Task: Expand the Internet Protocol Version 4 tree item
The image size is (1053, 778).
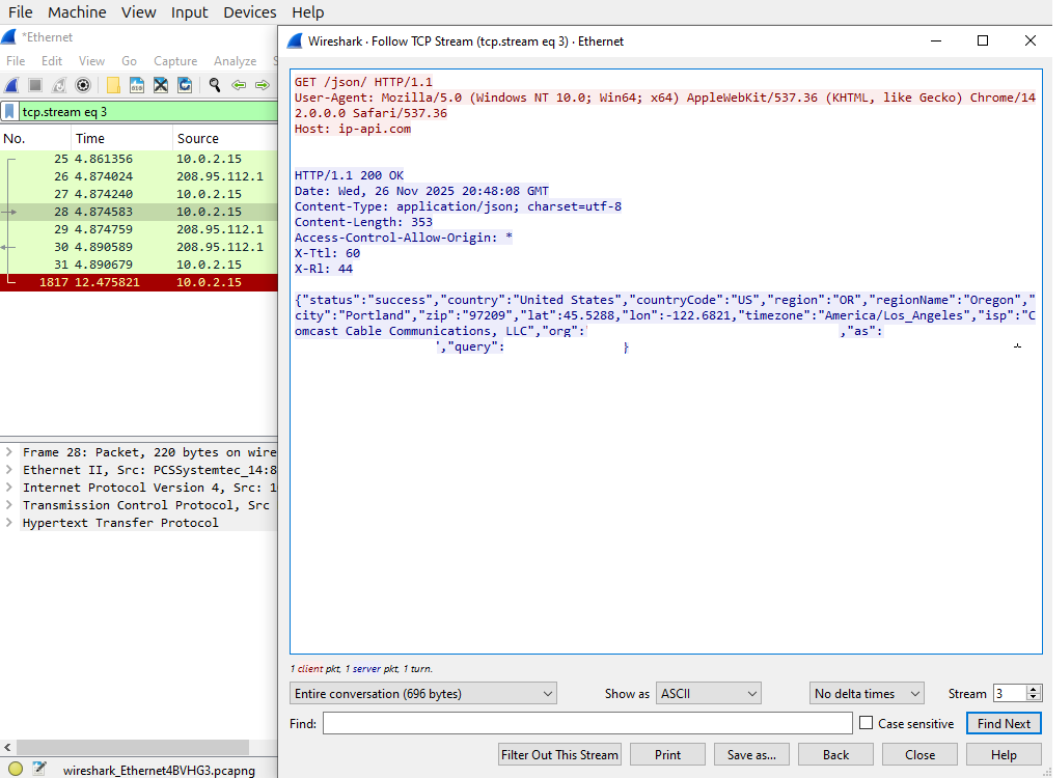Action: pos(9,488)
